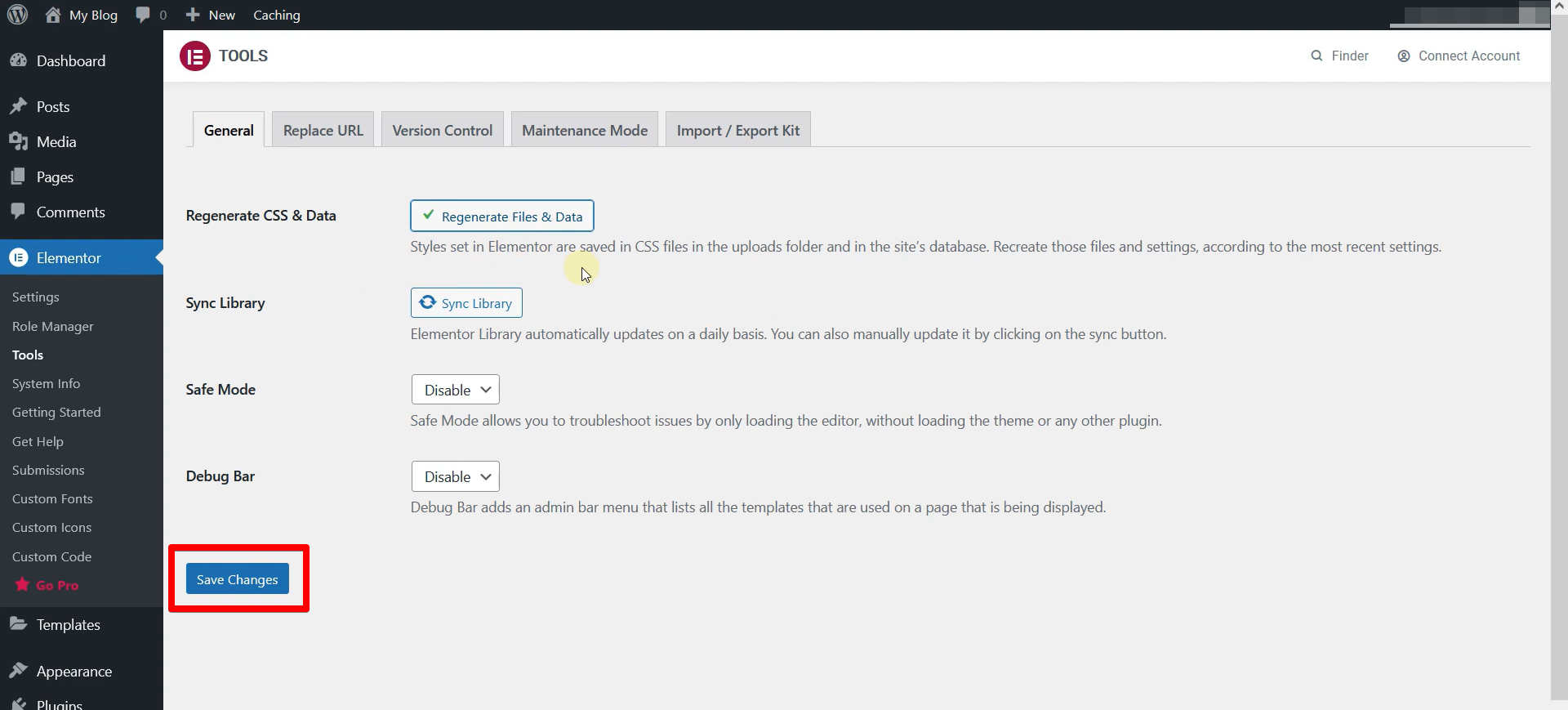Open the Caching admin bar menu

tap(277, 15)
